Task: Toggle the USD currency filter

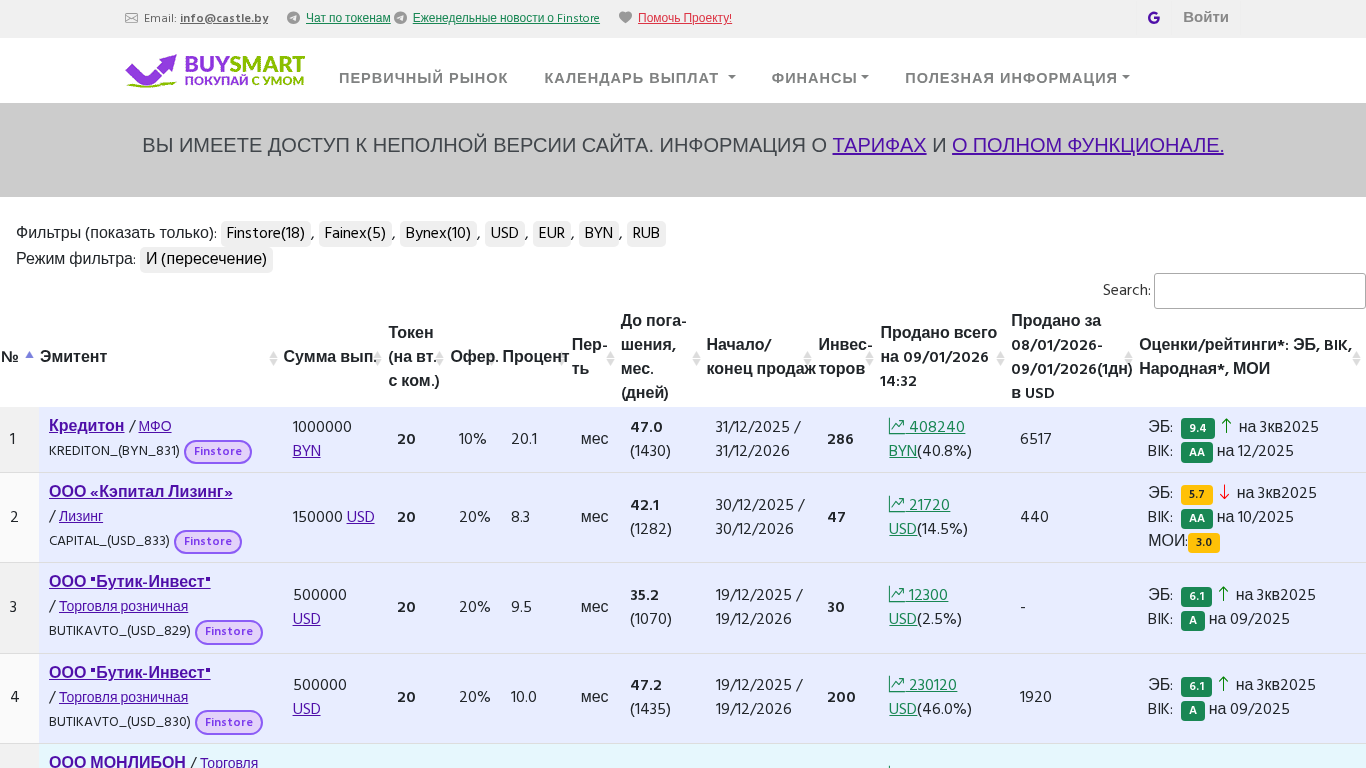Action: tap(504, 233)
